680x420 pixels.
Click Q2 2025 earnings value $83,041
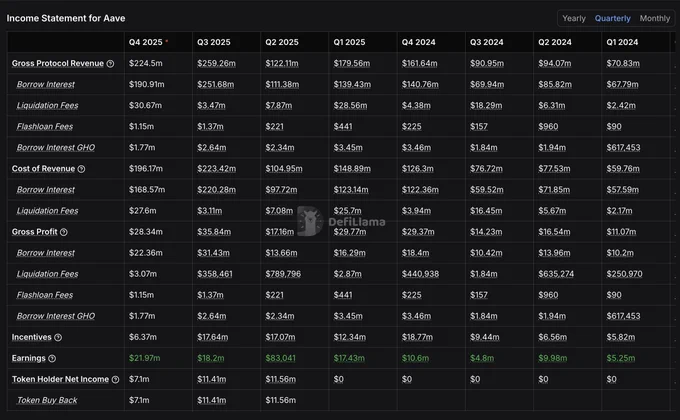pyautogui.click(x=280, y=358)
